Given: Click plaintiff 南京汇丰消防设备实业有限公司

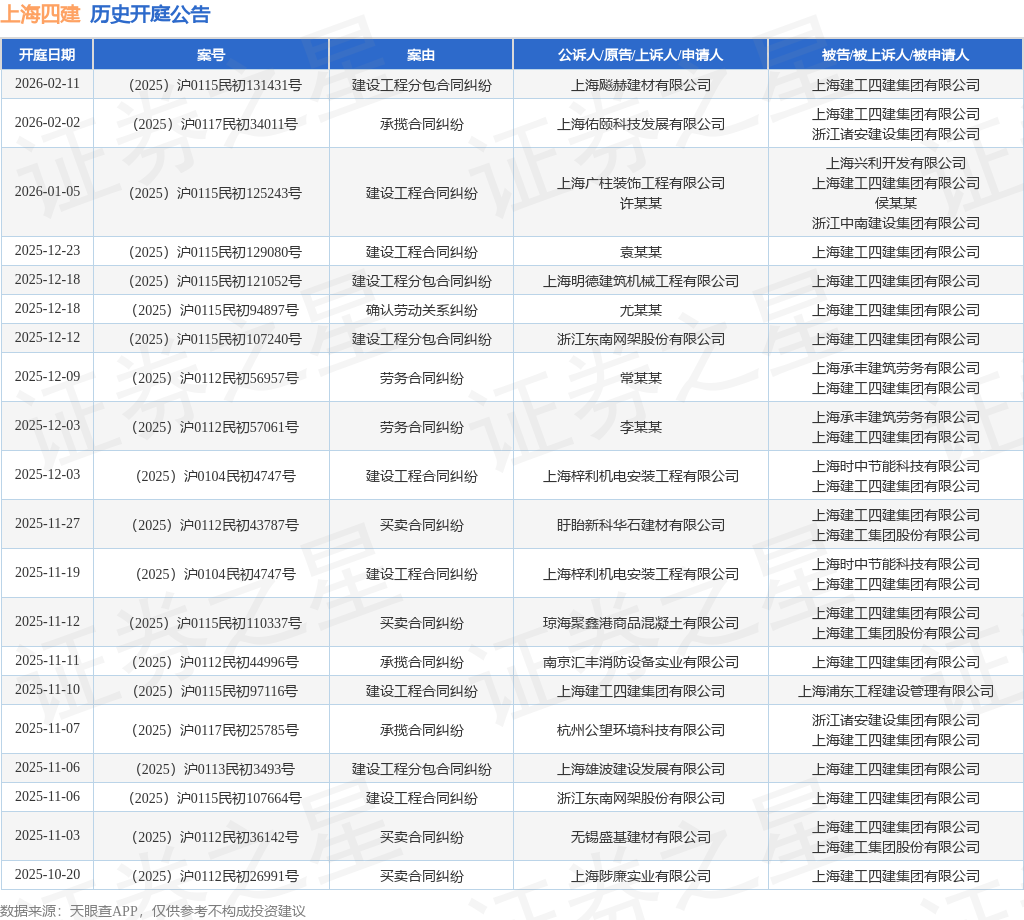Looking at the screenshot, I should (641, 662).
